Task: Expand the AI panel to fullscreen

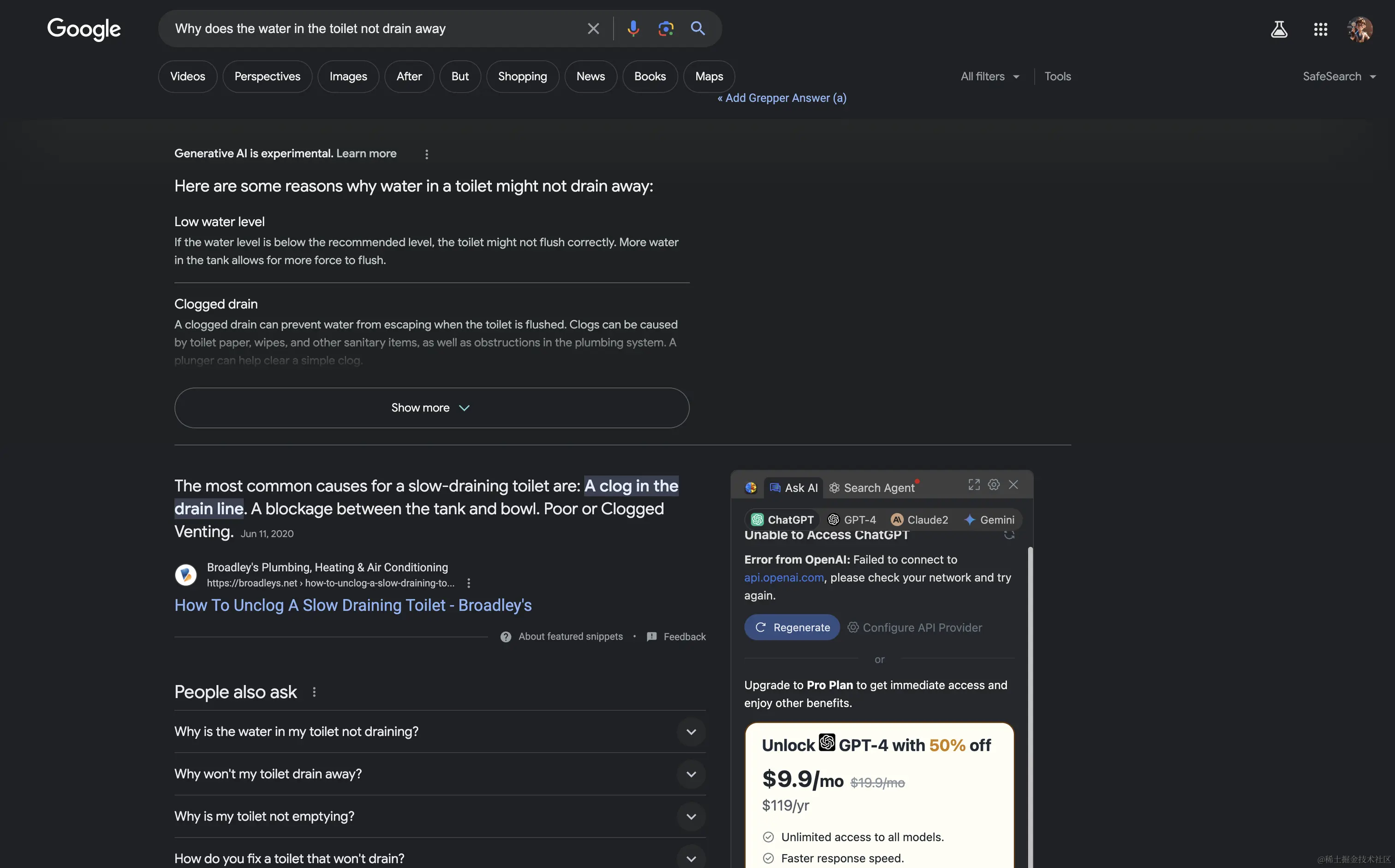Action: (x=974, y=485)
